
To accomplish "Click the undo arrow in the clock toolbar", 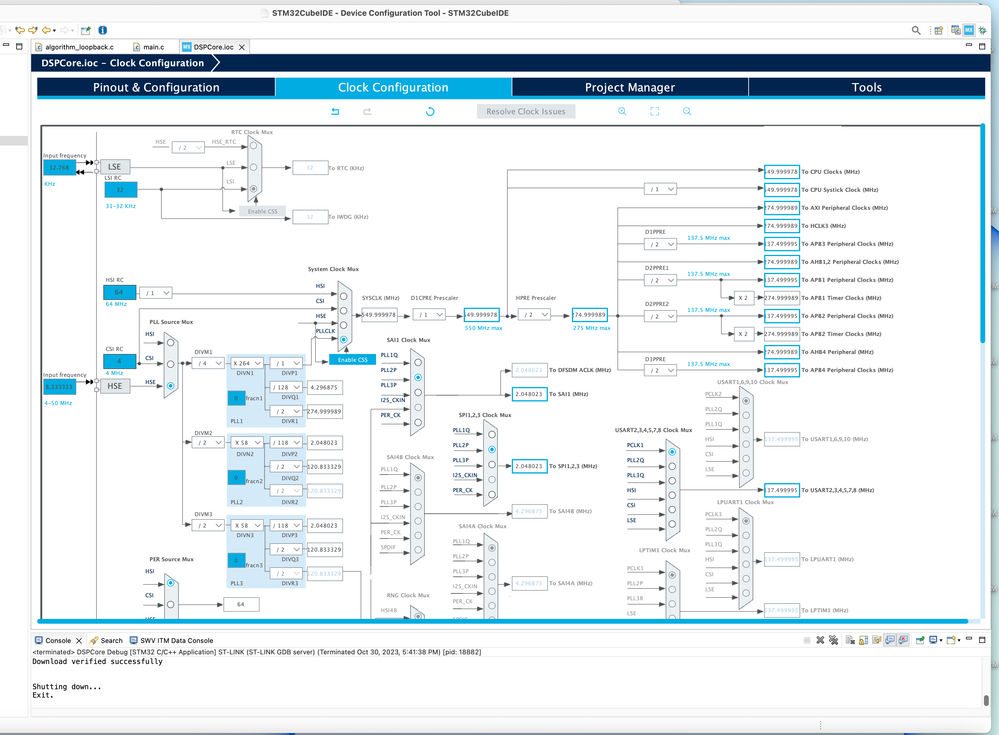I will (x=335, y=111).
